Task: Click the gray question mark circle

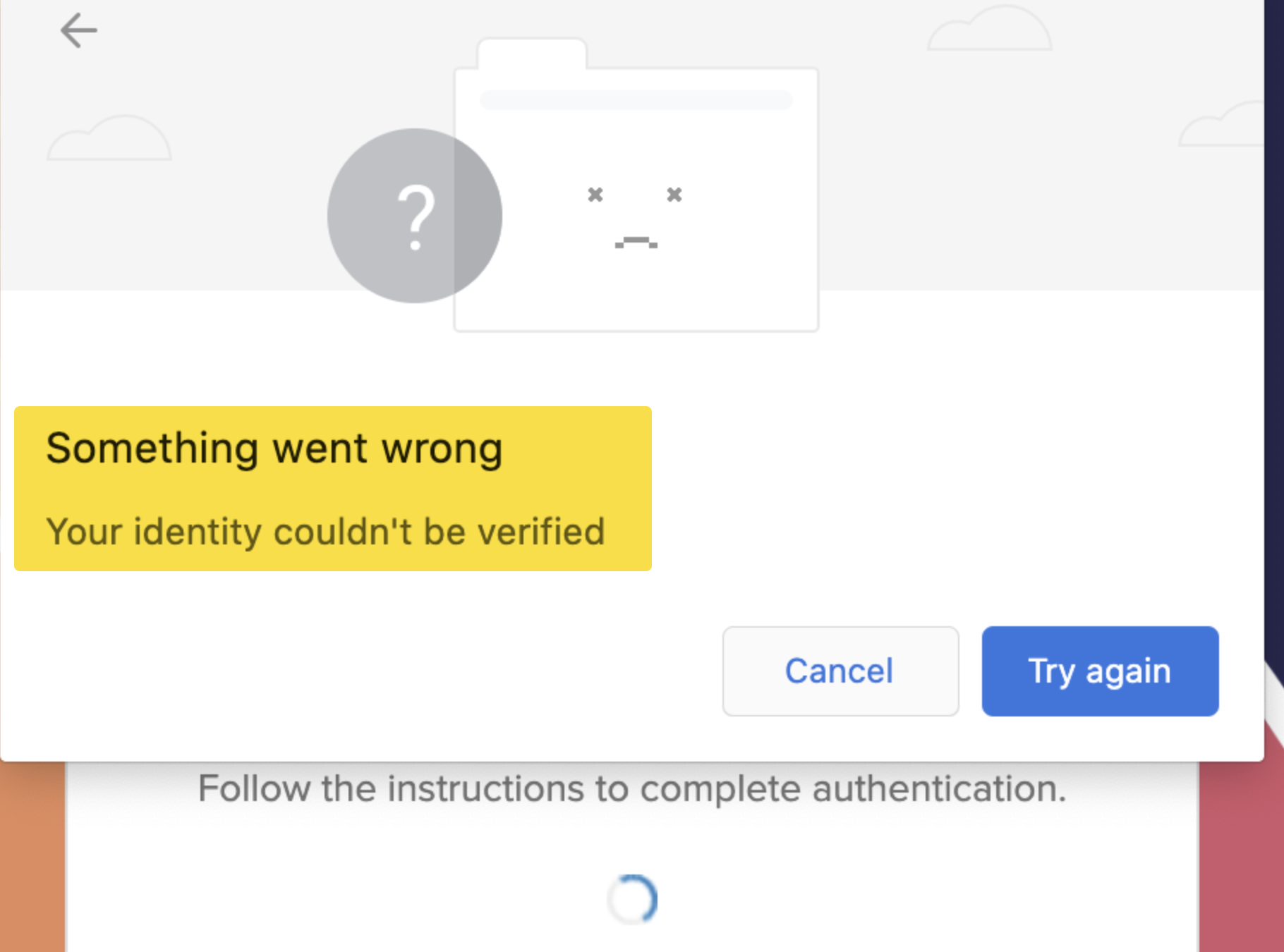Action: coord(414,216)
